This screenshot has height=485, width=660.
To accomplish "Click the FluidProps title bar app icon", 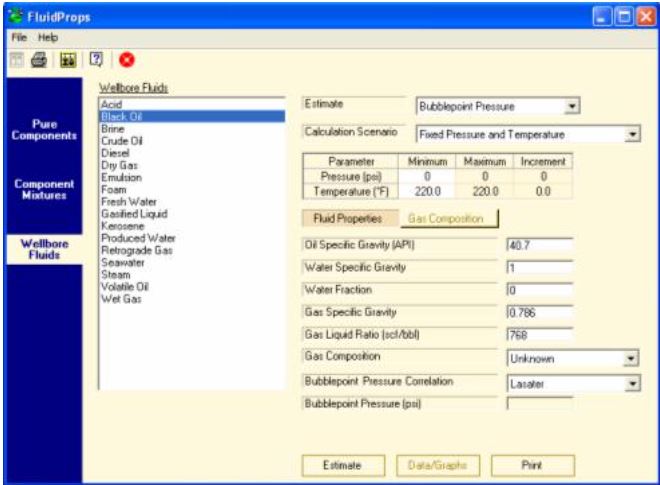I will click(16, 15).
